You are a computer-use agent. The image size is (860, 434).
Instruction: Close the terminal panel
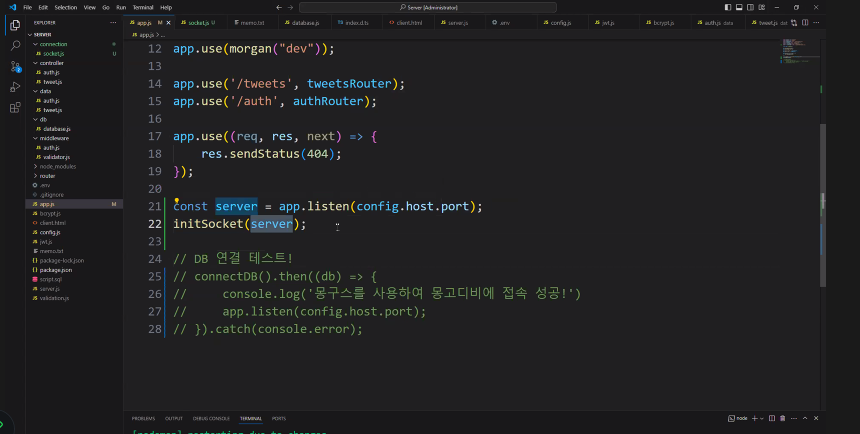[816, 418]
